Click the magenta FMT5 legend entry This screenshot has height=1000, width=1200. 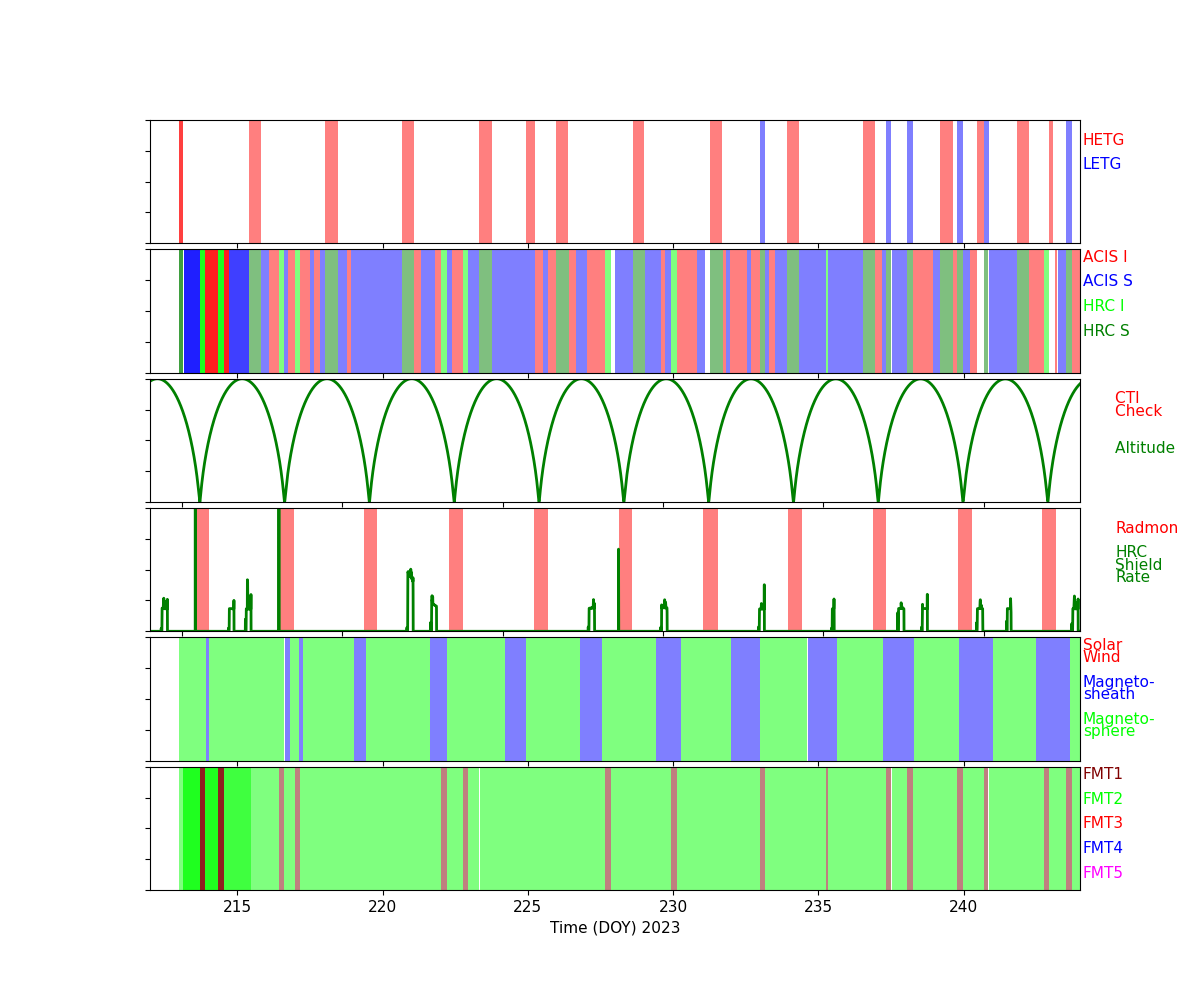[x=1102, y=874]
